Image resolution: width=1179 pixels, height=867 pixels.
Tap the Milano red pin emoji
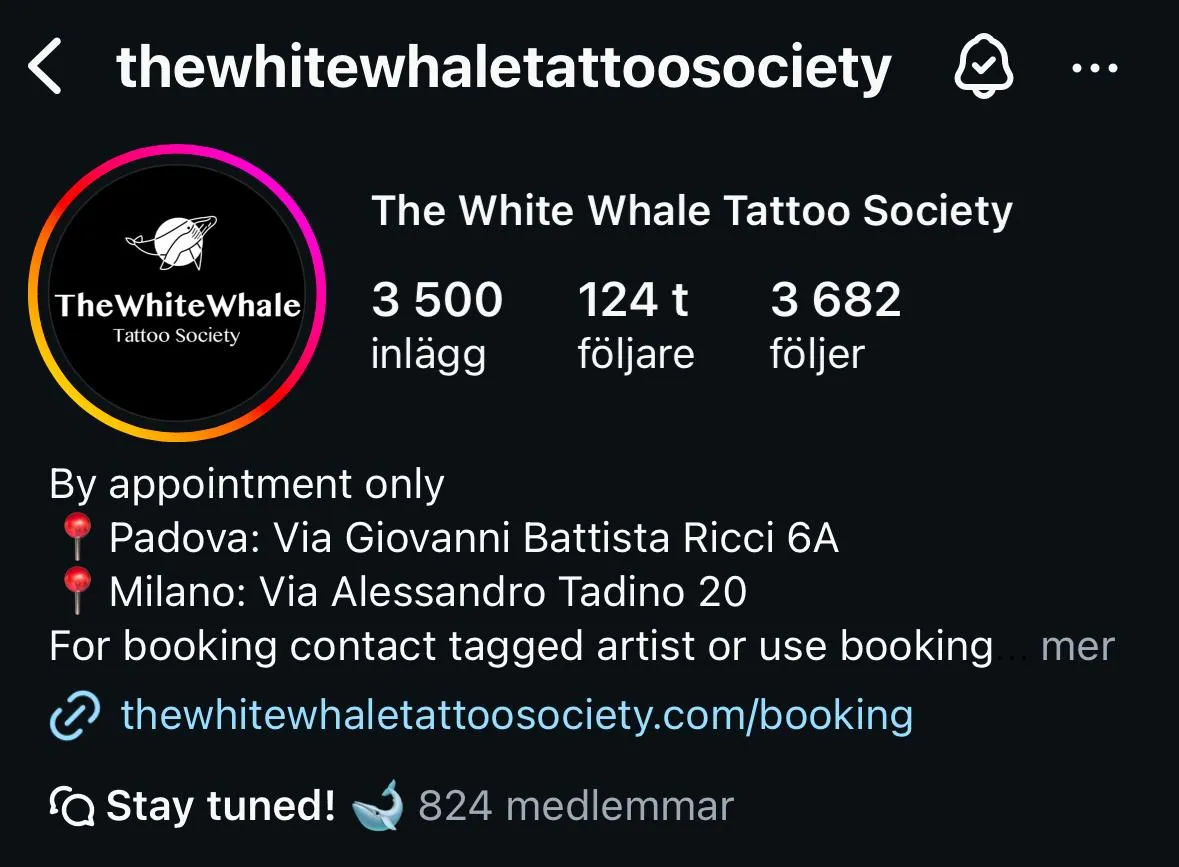tap(77, 590)
